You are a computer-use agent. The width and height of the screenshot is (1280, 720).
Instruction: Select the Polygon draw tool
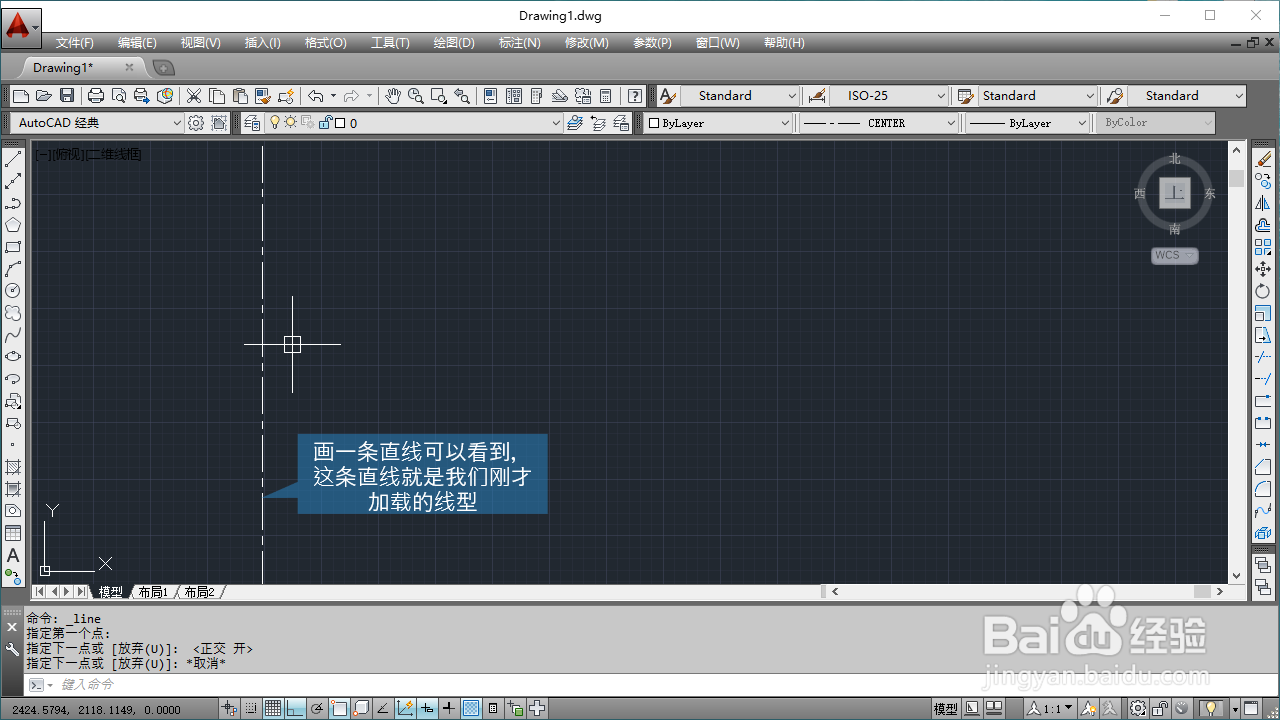point(13,225)
